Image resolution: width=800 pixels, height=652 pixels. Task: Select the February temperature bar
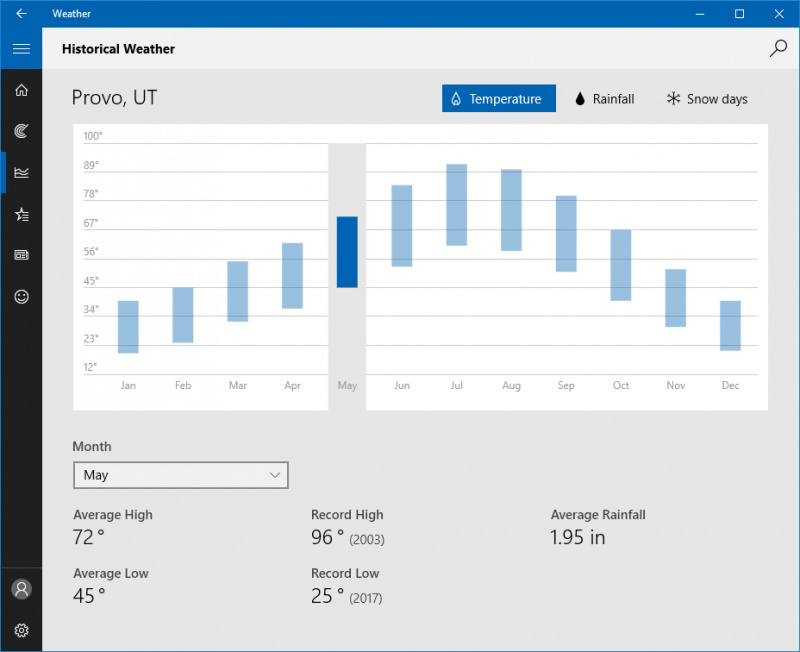click(183, 315)
